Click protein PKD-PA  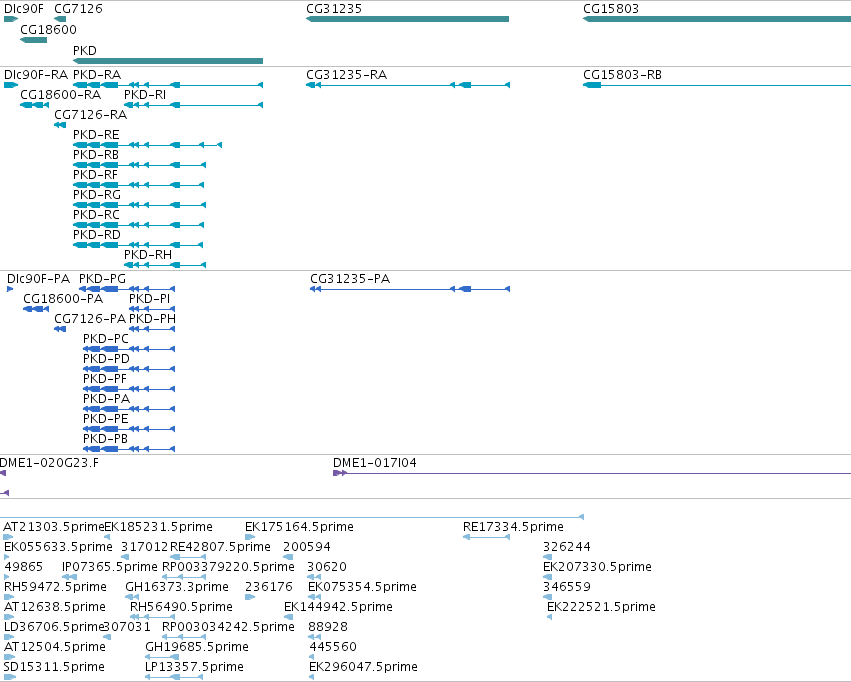pos(129,409)
